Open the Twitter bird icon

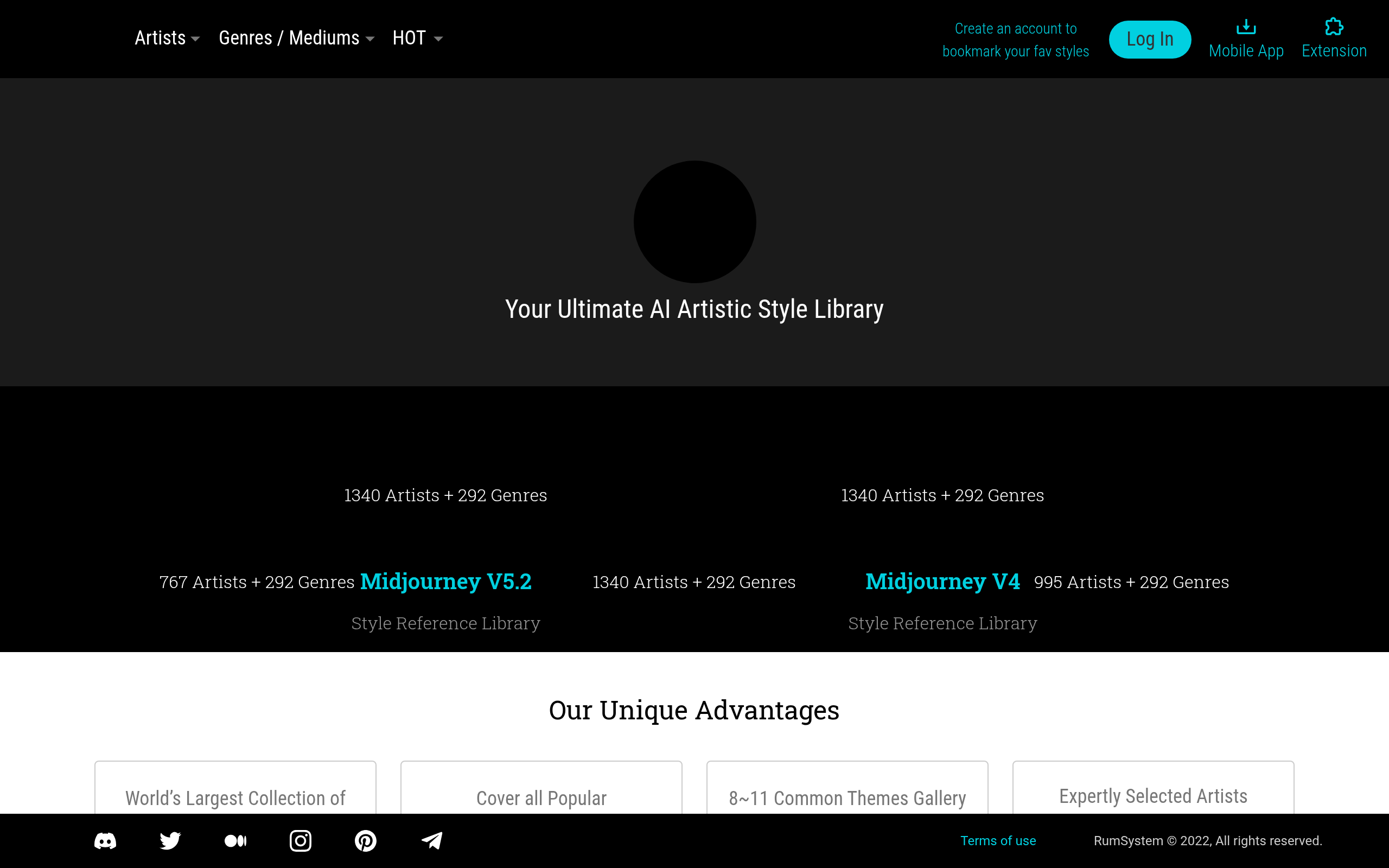coord(170,841)
